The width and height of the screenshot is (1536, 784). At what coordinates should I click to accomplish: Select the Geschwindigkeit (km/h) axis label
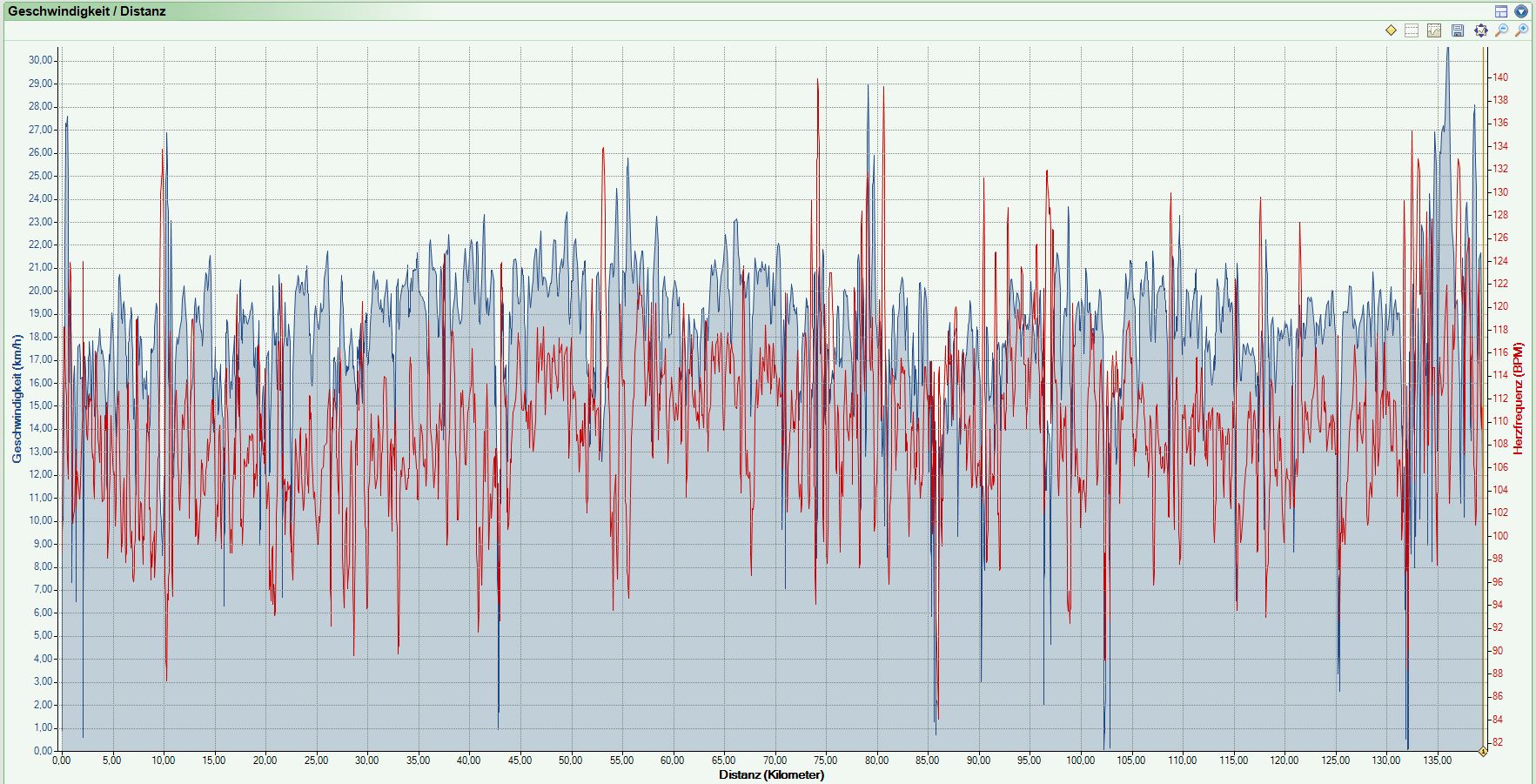17,399
